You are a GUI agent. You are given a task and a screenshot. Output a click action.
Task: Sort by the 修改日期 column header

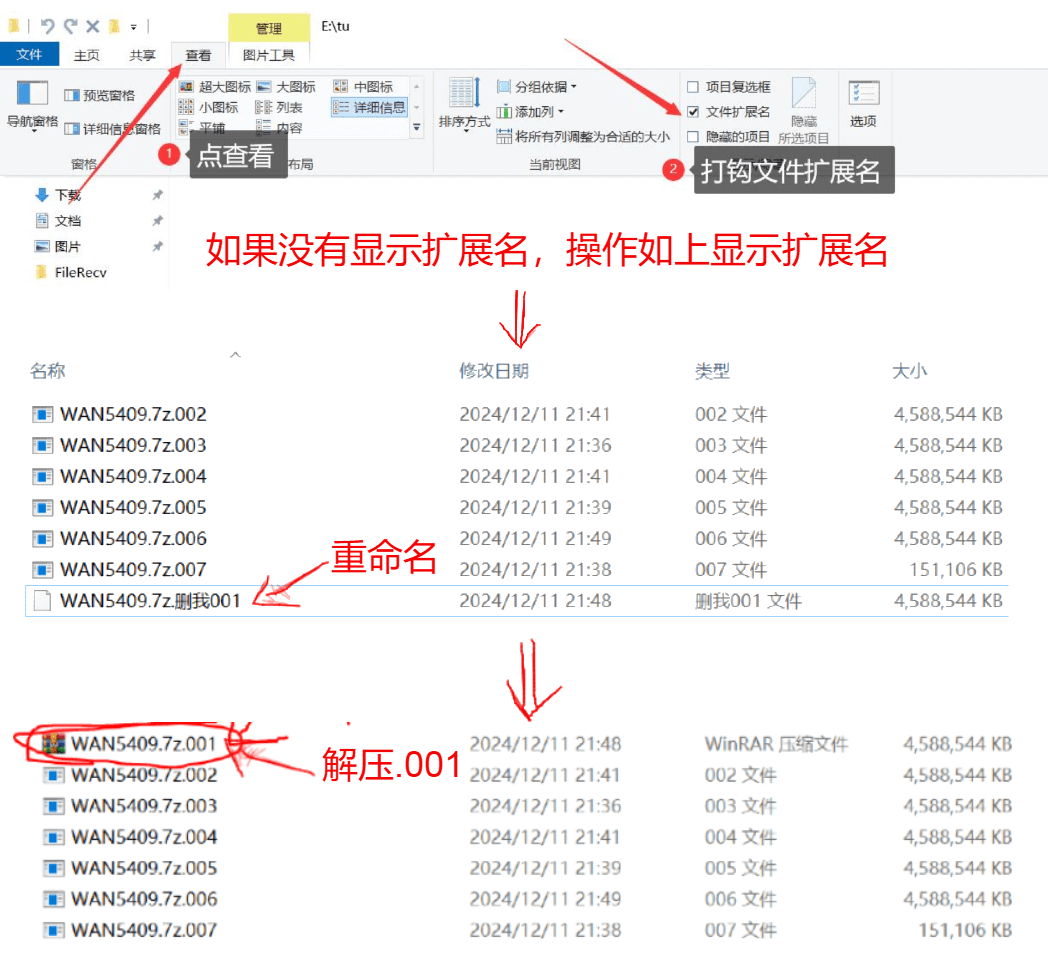(494, 371)
